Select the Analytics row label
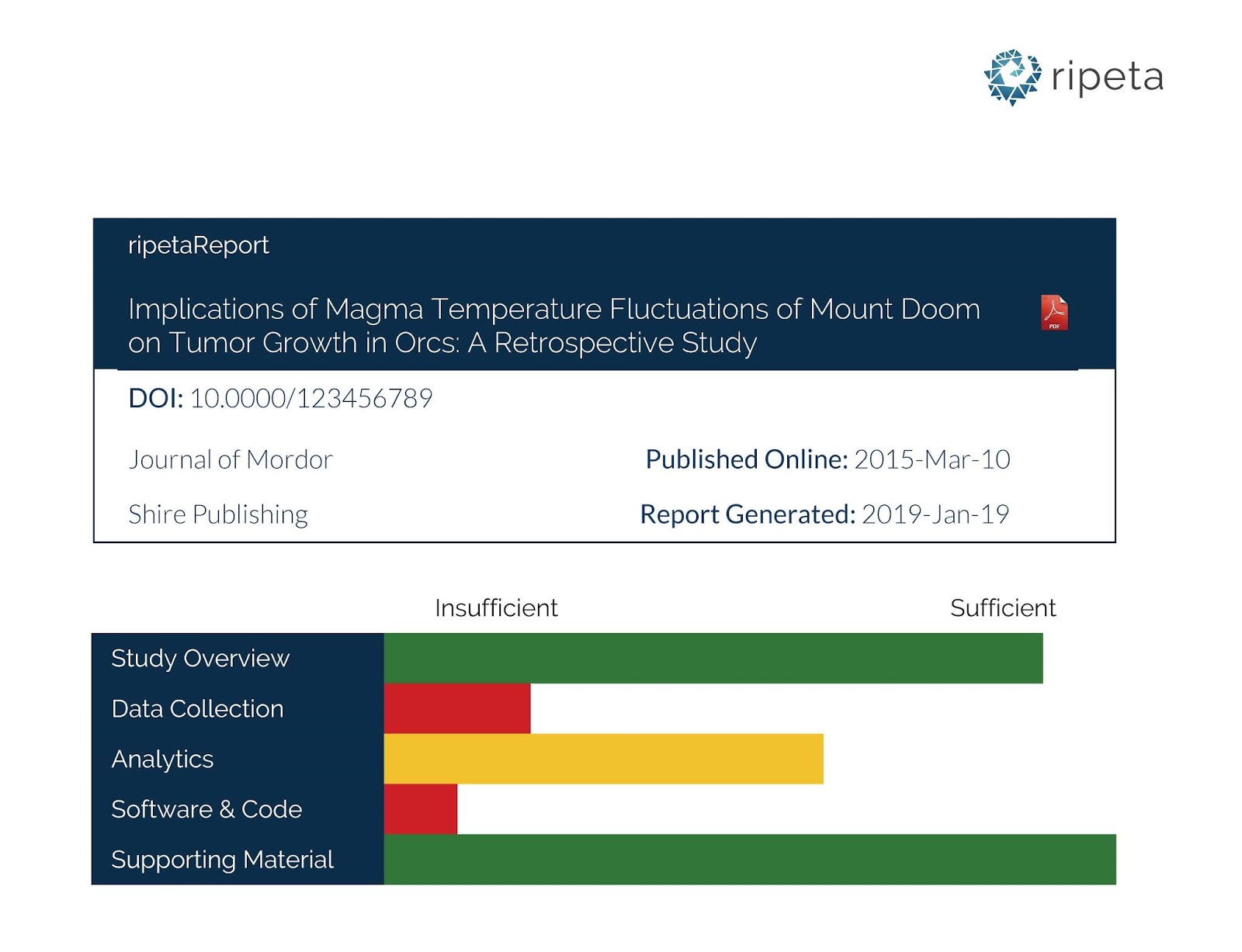The width and height of the screenshot is (1242, 952). tap(162, 759)
